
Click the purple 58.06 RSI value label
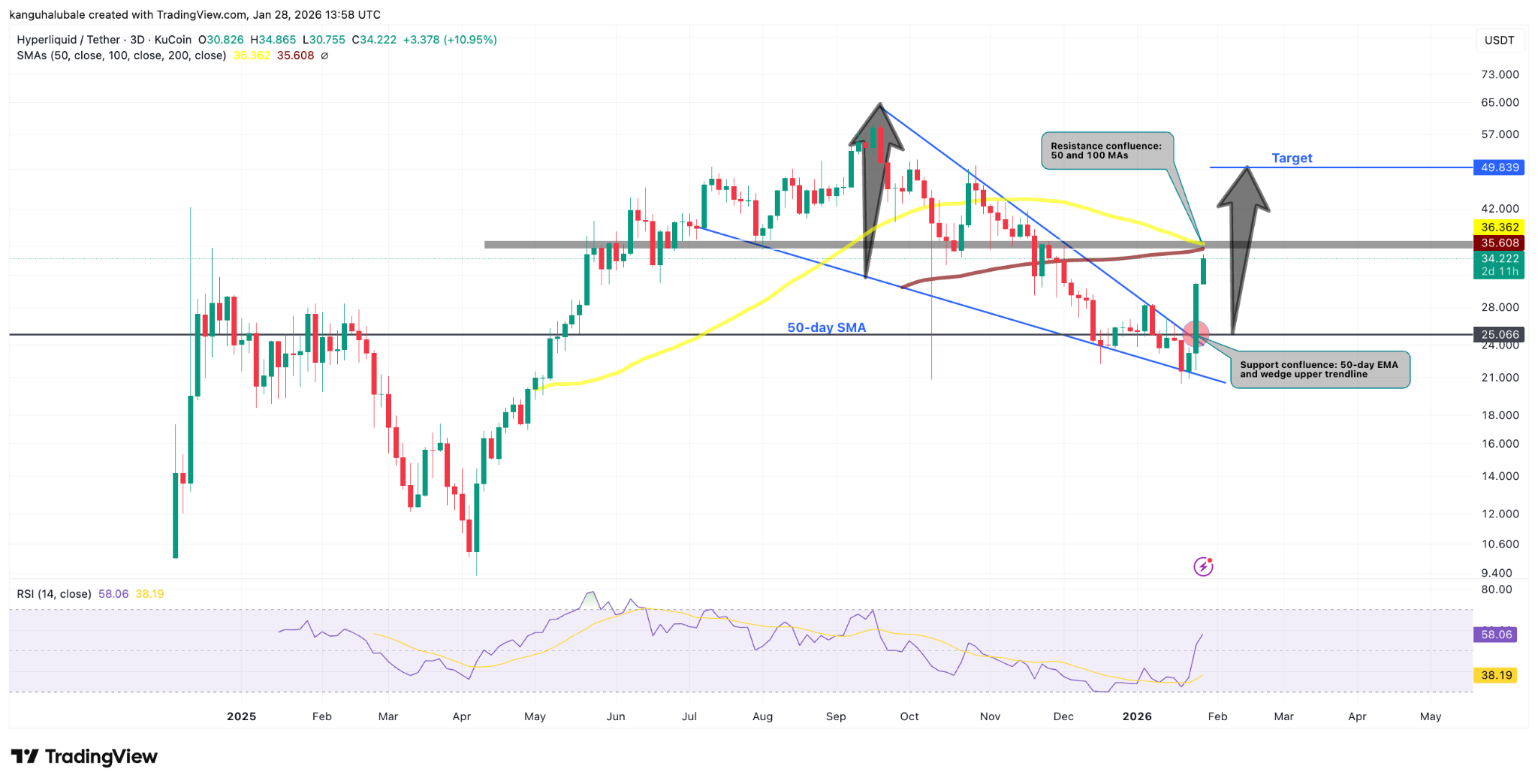click(1495, 635)
